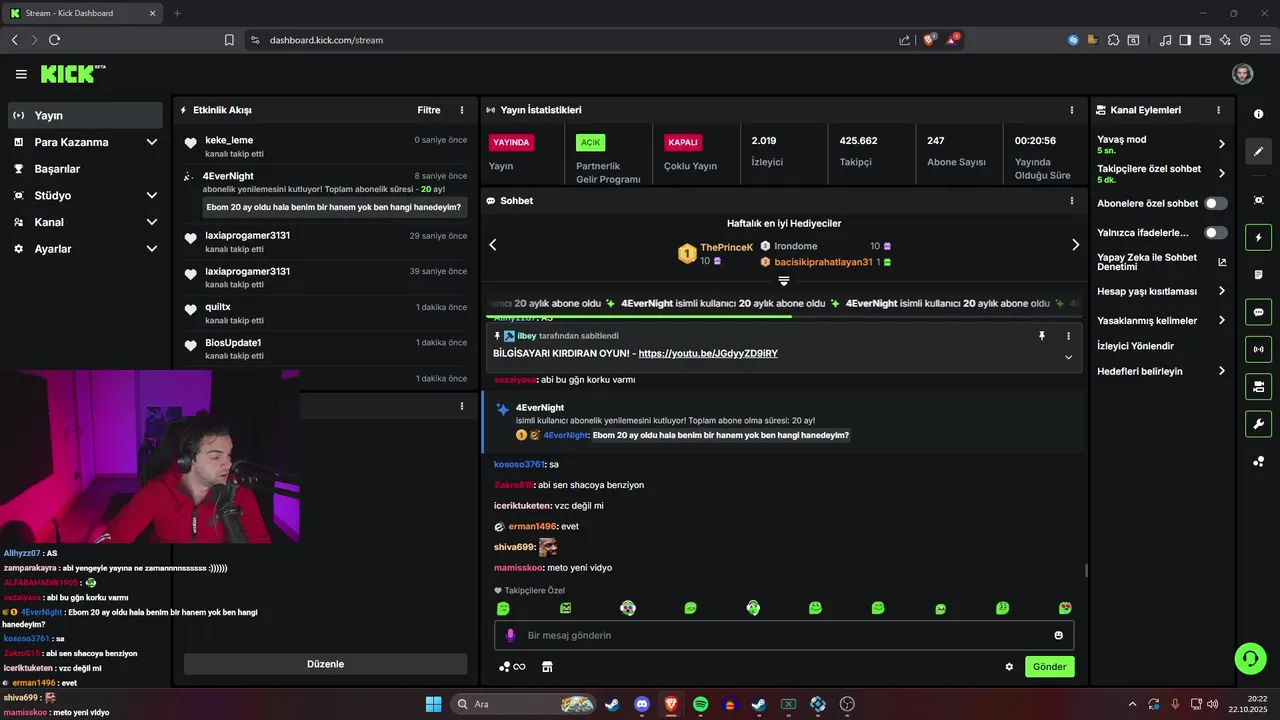
Task: Click the camera host icon in right sidebar
Action: pyautogui.click(x=1258, y=386)
